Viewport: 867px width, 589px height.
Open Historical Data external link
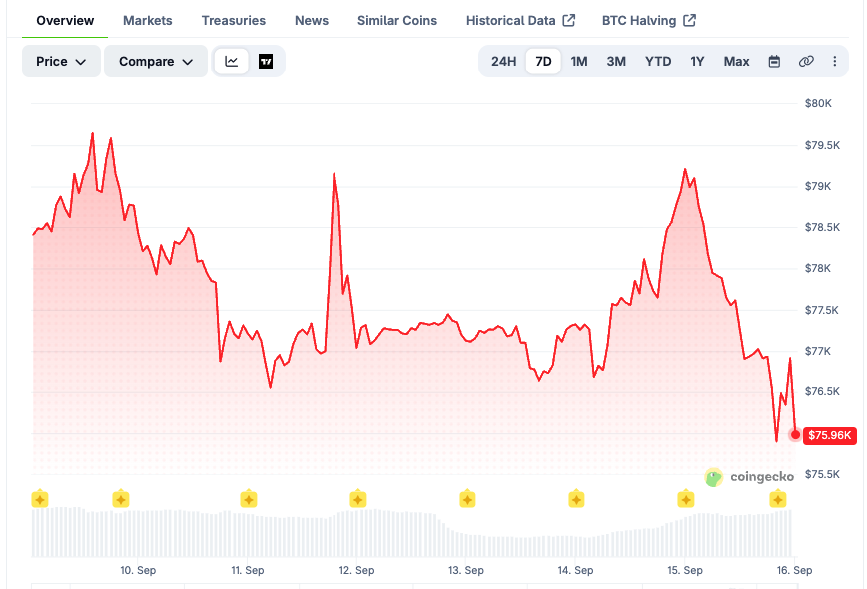pos(520,20)
